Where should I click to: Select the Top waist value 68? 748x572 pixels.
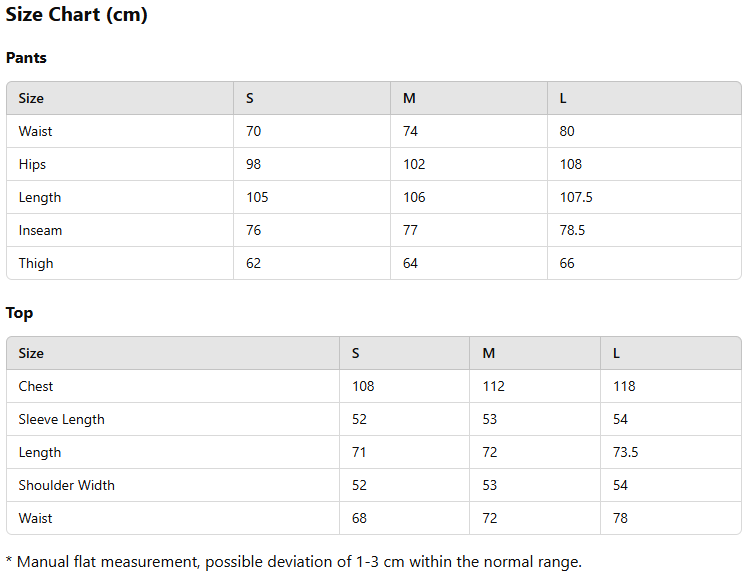click(360, 518)
